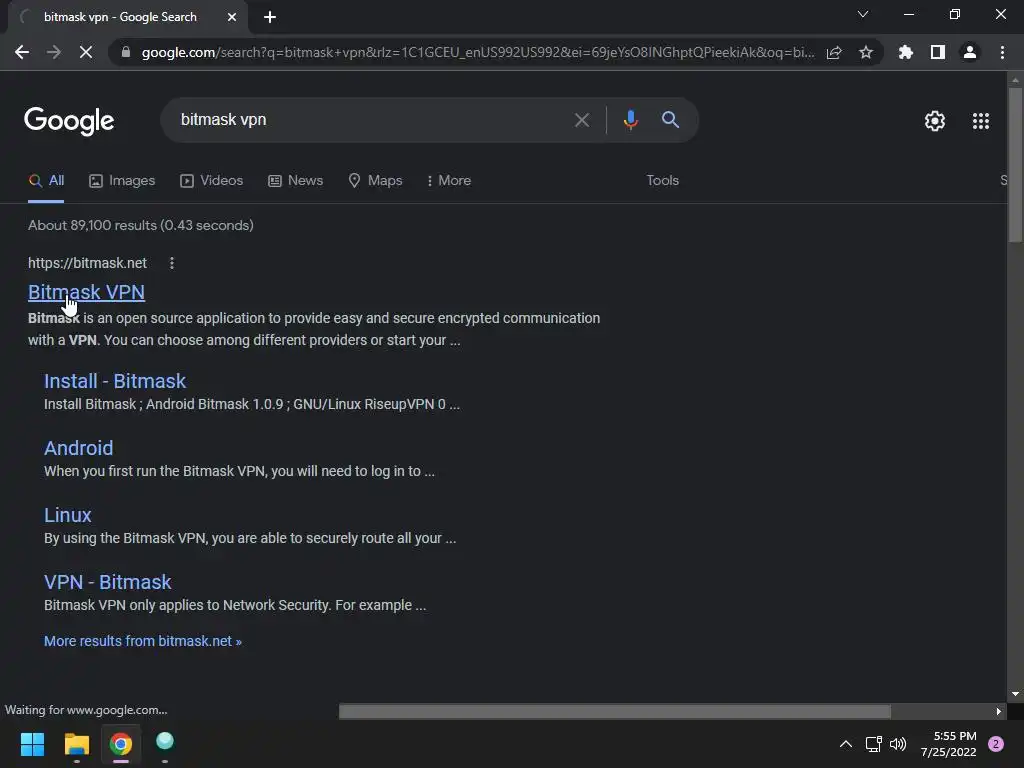Open the Chrome extensions puzzle icon
The width and height of the screenshot is (1024, 768).
pos(905,52)
